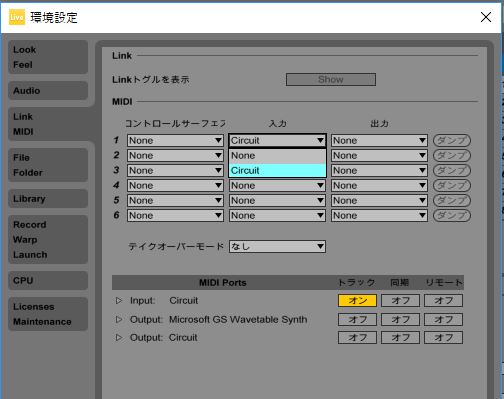Viewport: 504px width, 399px height.
Task: Expand the Output Circuit port entry
Action: (119, 337)
